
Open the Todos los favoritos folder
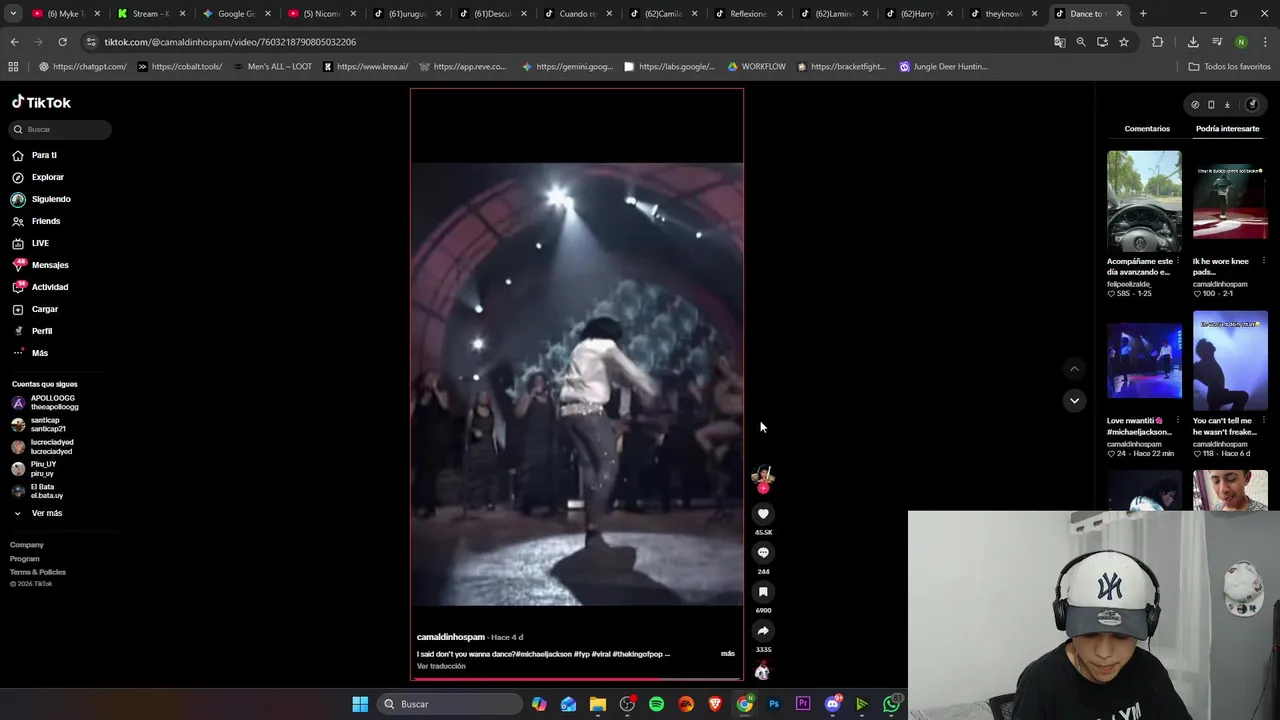(1229, 67)
